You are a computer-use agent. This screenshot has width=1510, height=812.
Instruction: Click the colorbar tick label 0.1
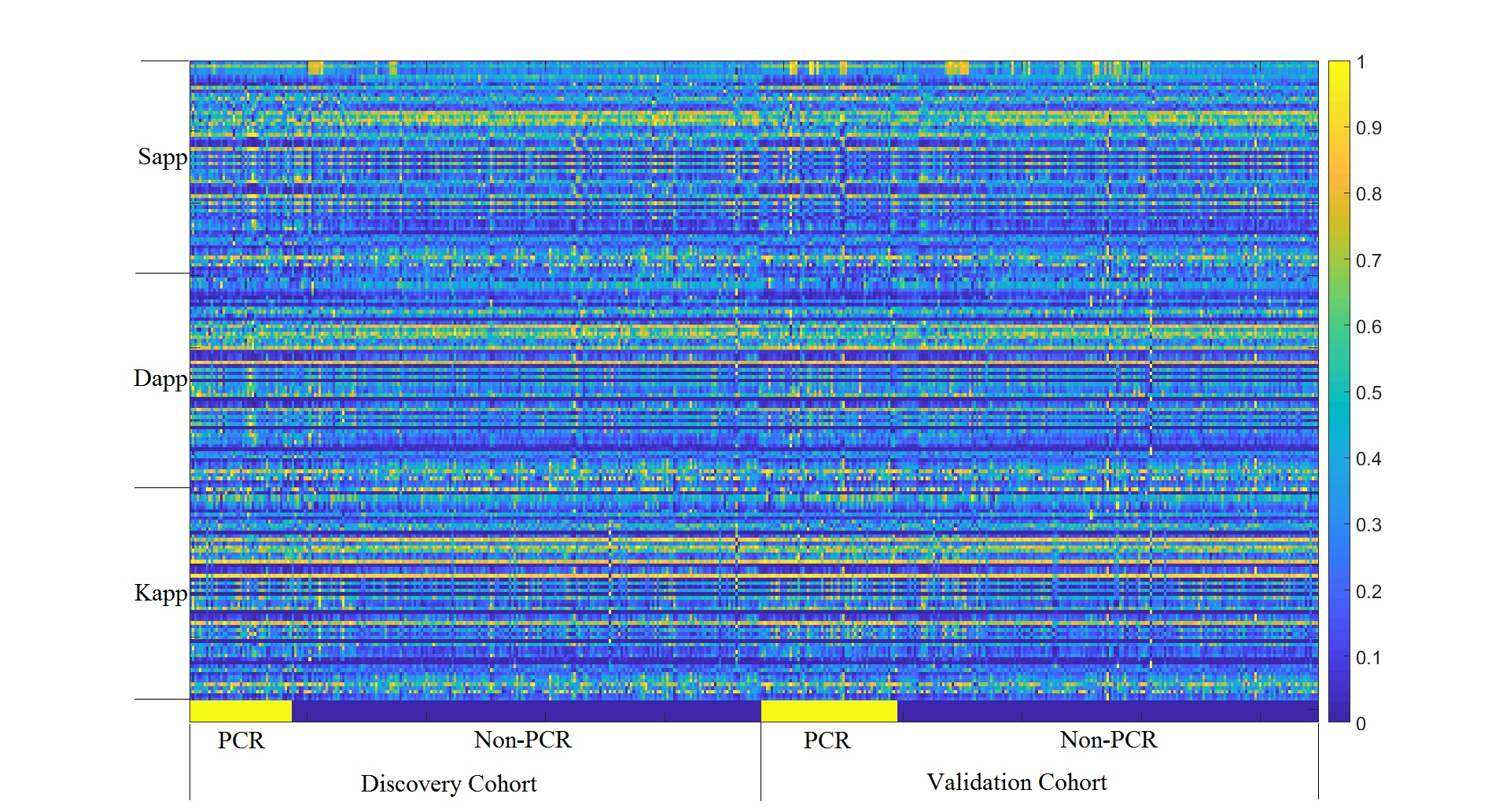(x=1368, y=658)
